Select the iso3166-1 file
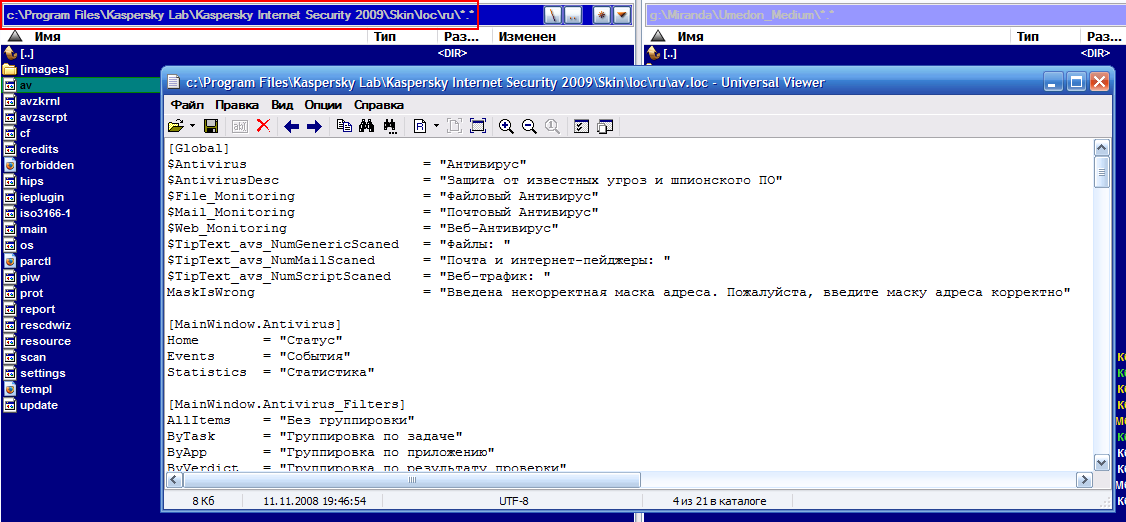The width and height of the screenshot is (1126, 522). tap(45, 213)
